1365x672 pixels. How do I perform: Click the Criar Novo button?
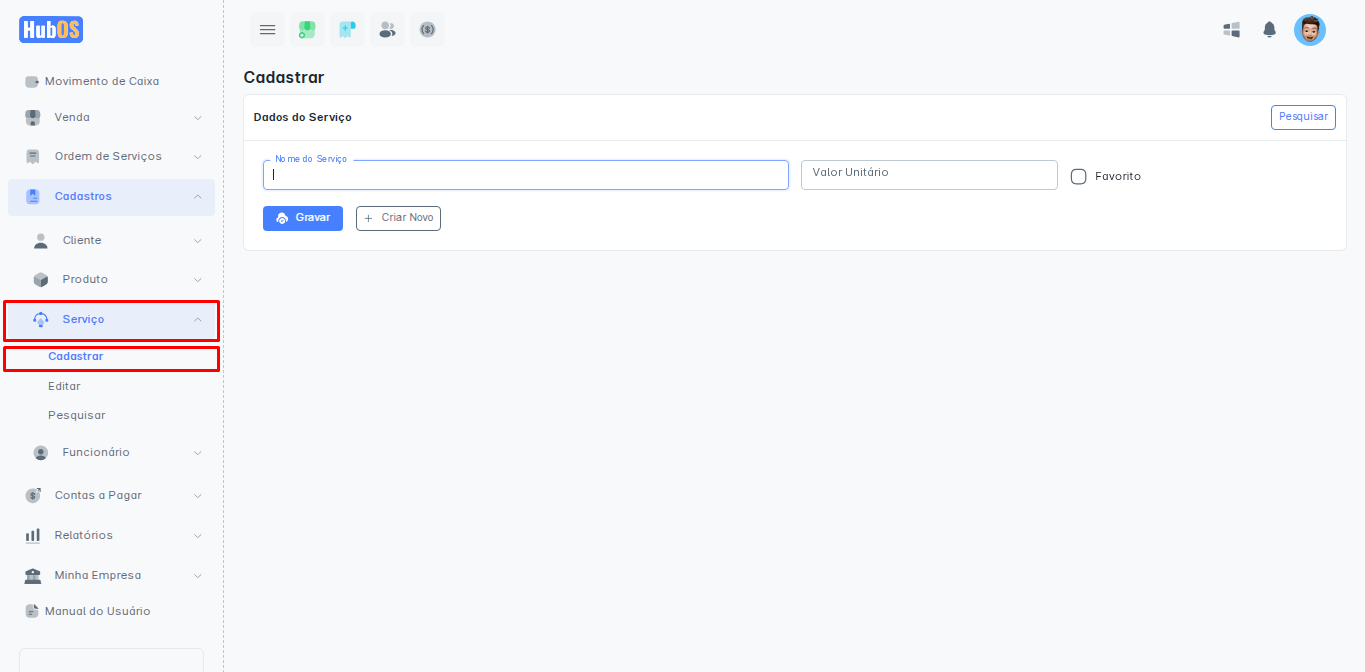[x=398, y=218]
